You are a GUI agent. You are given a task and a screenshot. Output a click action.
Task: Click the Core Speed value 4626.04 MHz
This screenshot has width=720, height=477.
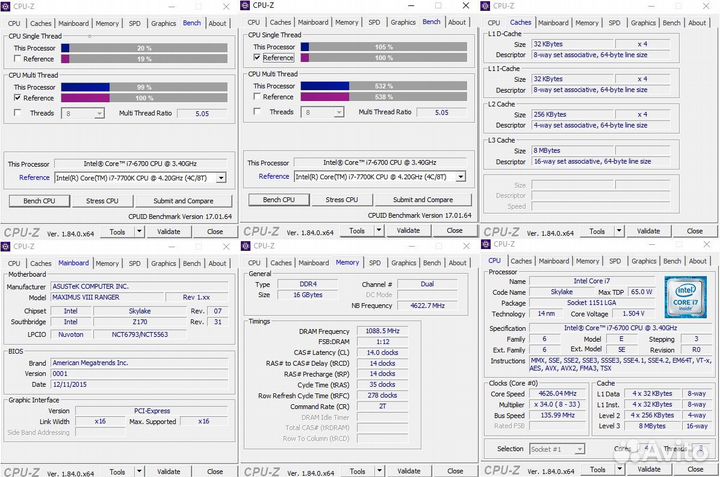click(x=557, y=393)
